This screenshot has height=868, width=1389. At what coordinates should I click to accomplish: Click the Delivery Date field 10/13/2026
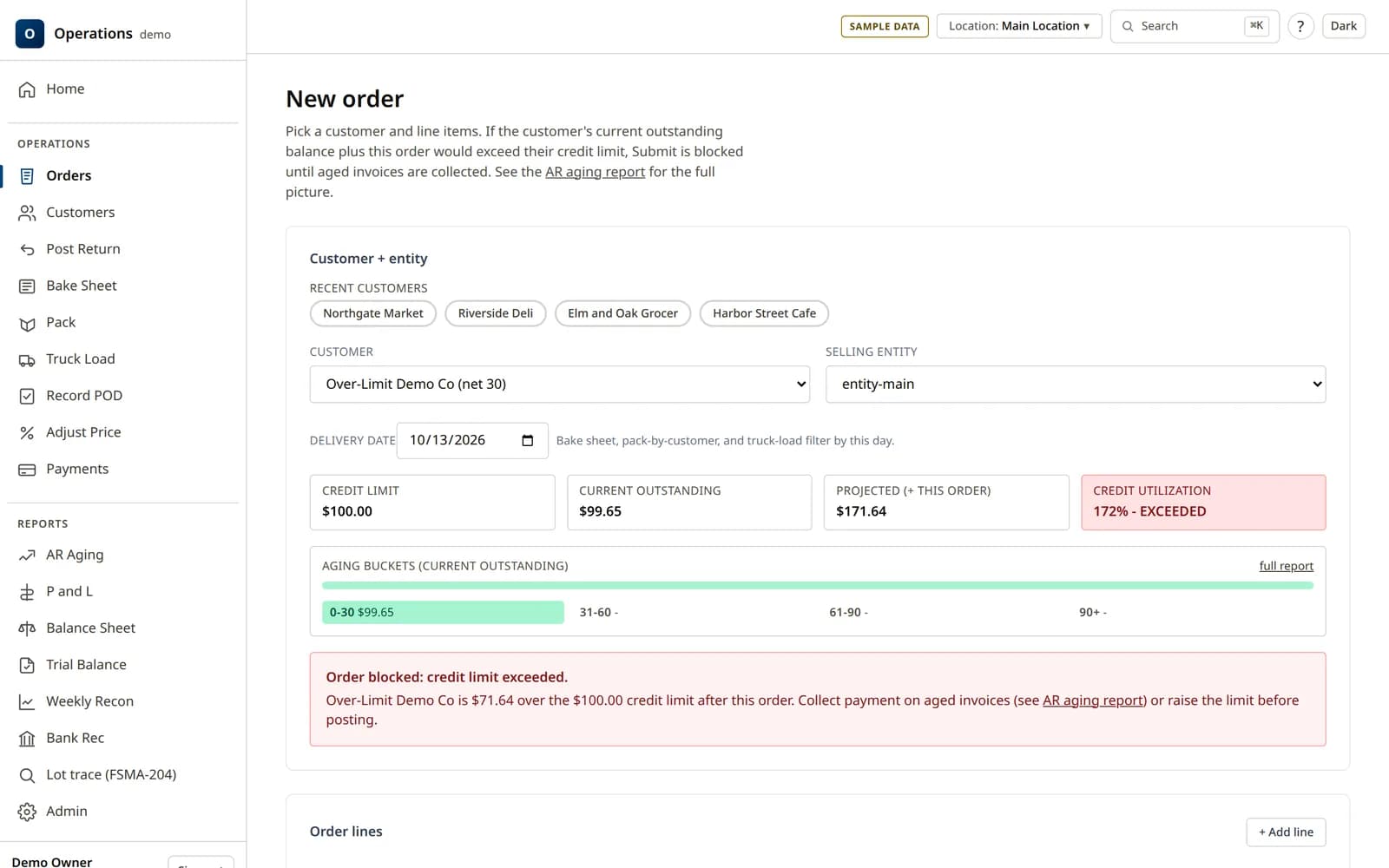[472, 440]
